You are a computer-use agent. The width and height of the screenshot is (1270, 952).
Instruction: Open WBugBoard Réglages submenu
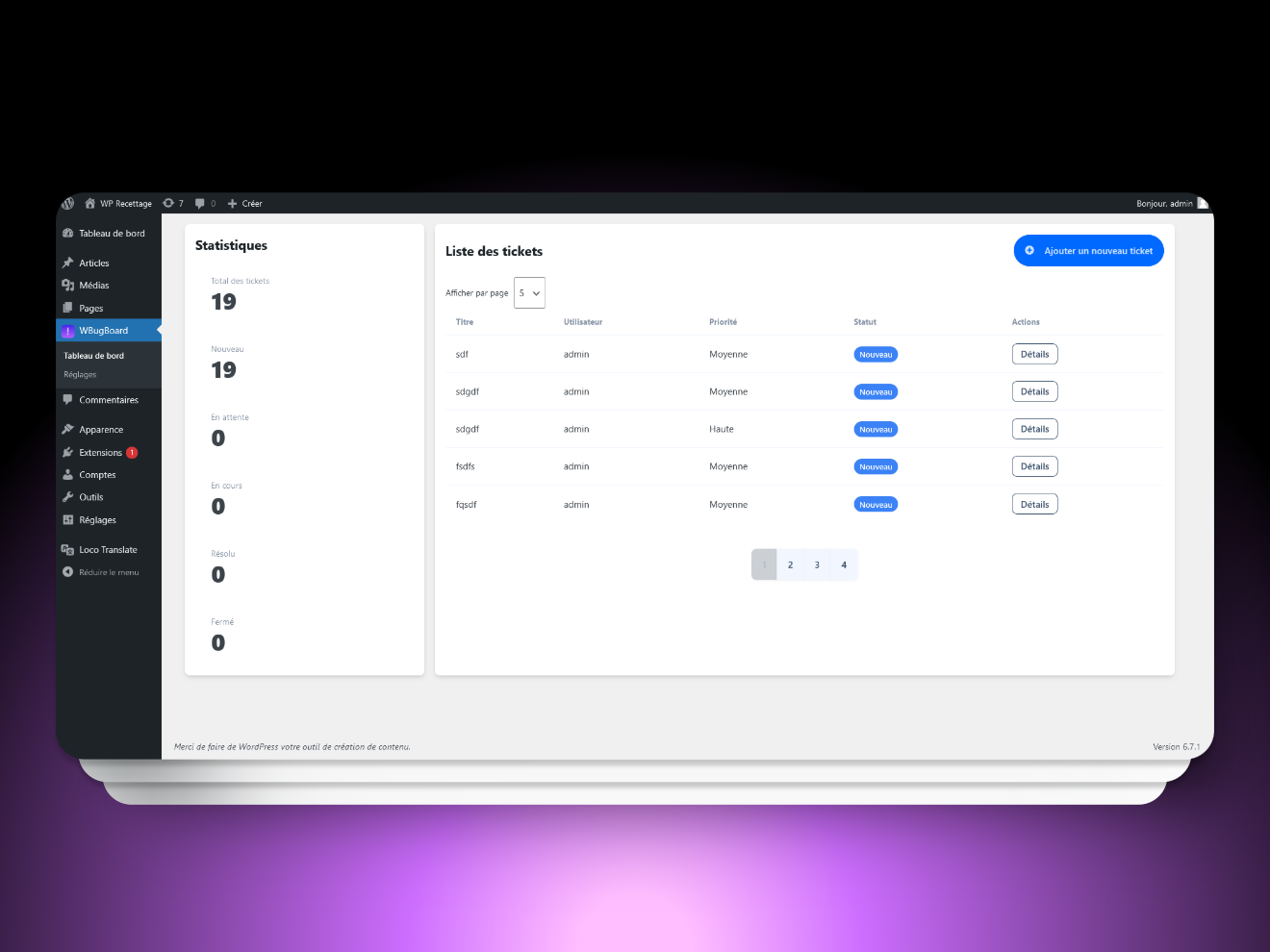(80, 375)
